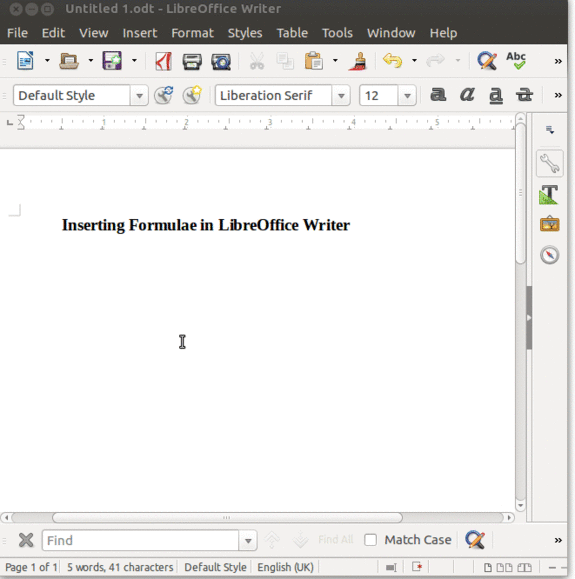Open the Undo history dropdown
The width and height of the screenshot is (575, 579).
pos(414,61)
